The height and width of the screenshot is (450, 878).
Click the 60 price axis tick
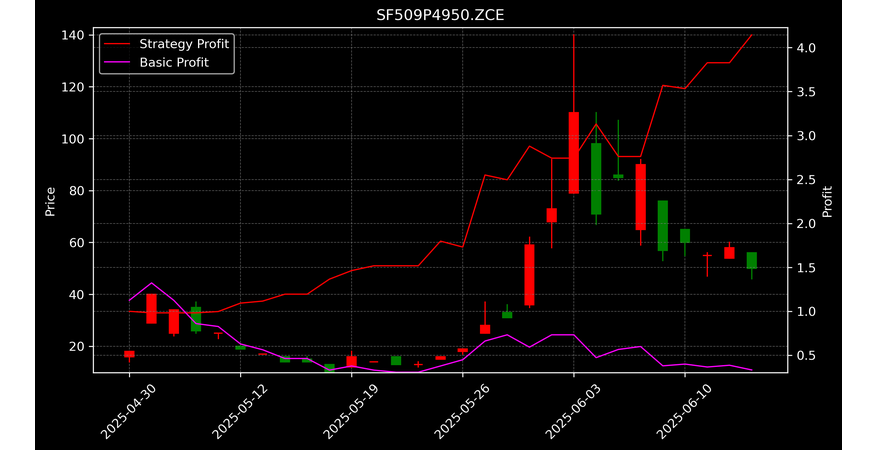point(76,243)
